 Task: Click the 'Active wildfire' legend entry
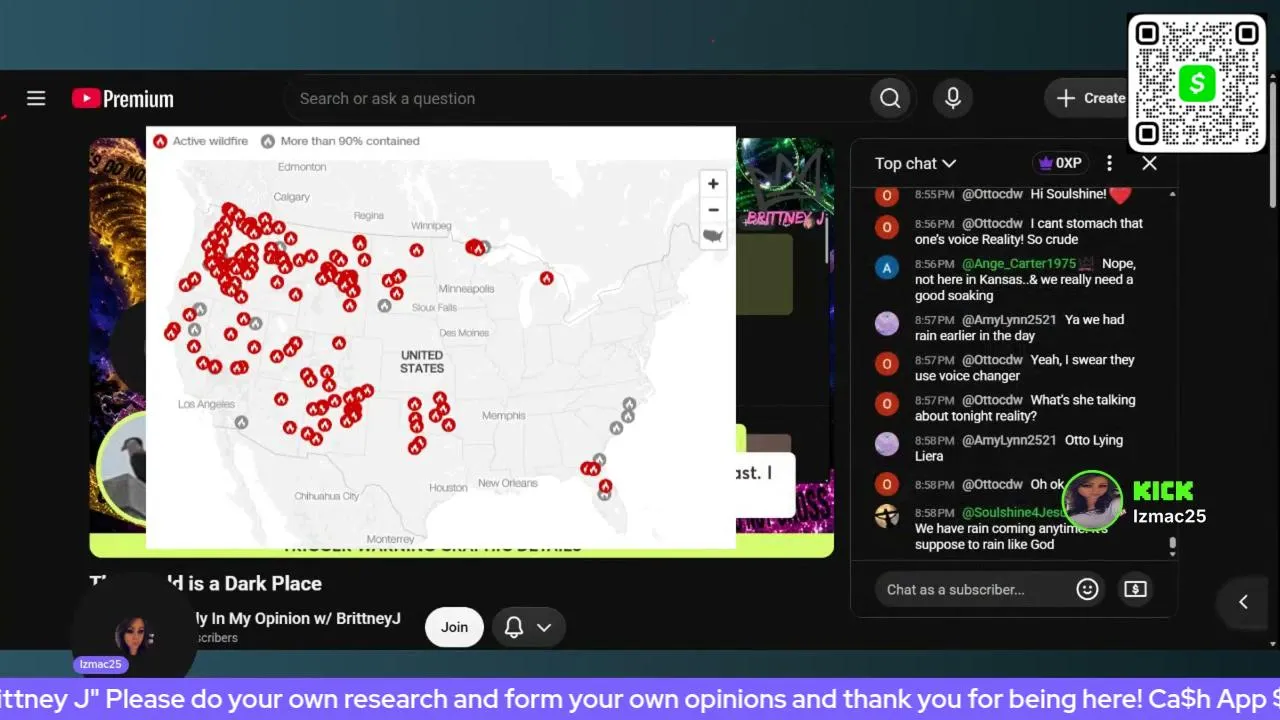[201, 141]
